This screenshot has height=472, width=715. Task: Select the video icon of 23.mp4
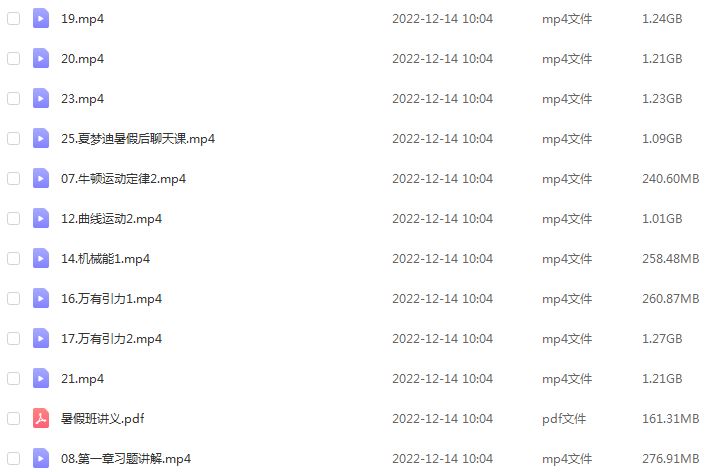tap(41, 99)
